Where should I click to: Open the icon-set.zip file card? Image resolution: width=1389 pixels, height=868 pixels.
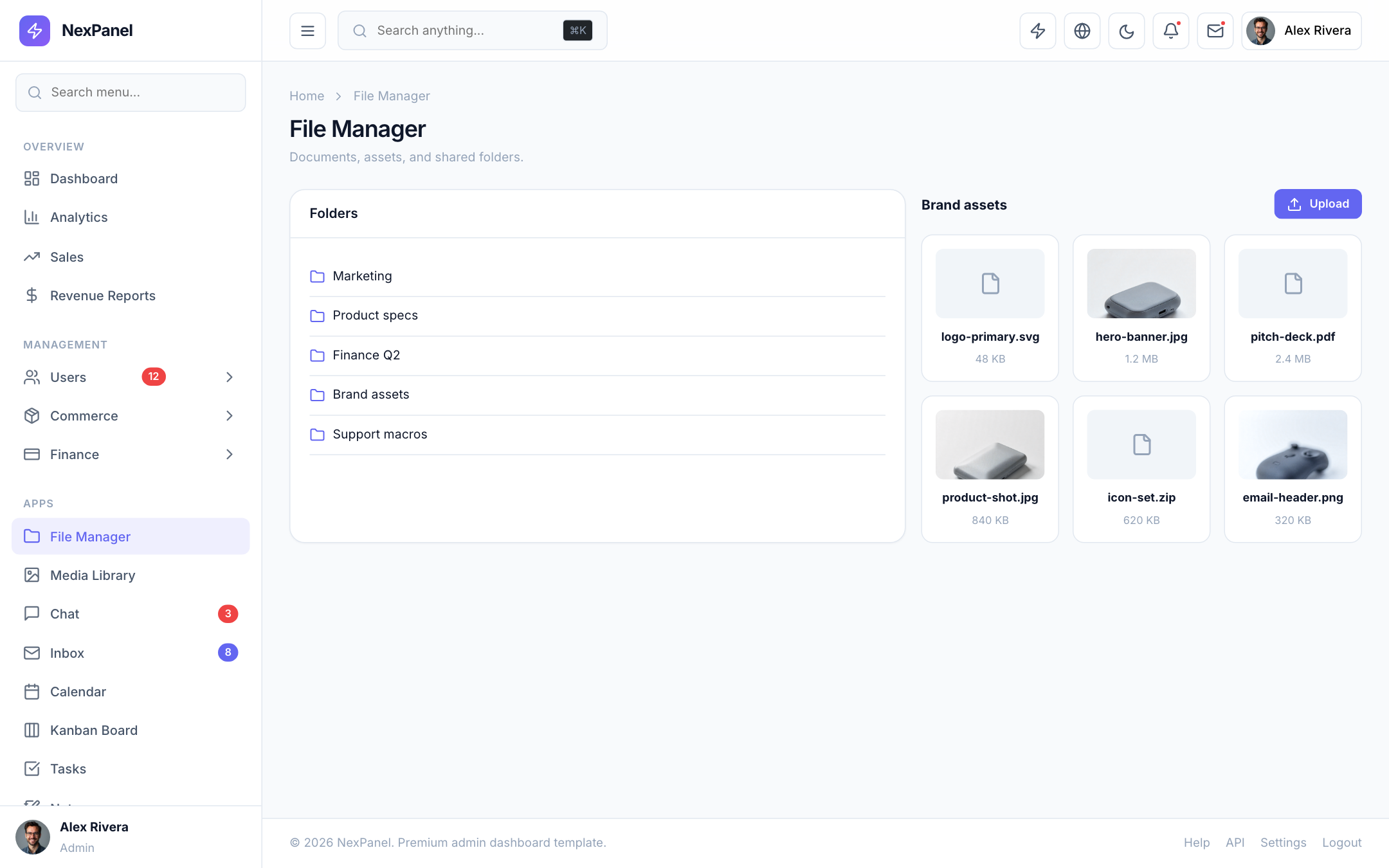point(1141,469)
